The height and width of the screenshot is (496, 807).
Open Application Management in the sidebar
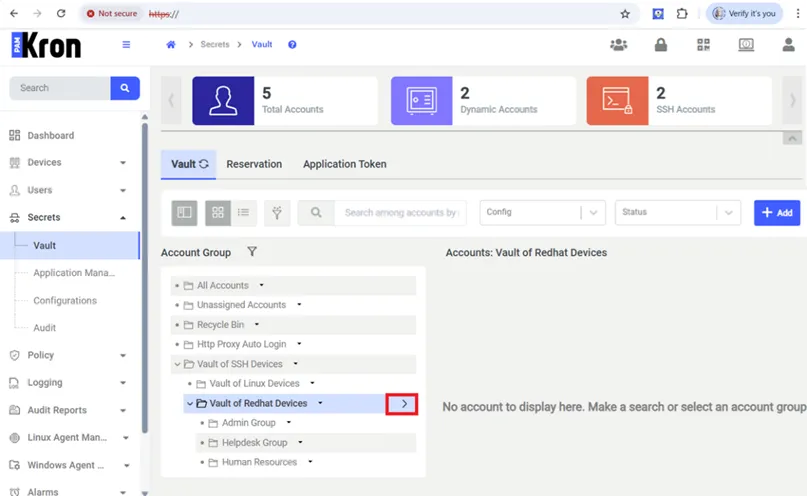(x=74, y=273)
